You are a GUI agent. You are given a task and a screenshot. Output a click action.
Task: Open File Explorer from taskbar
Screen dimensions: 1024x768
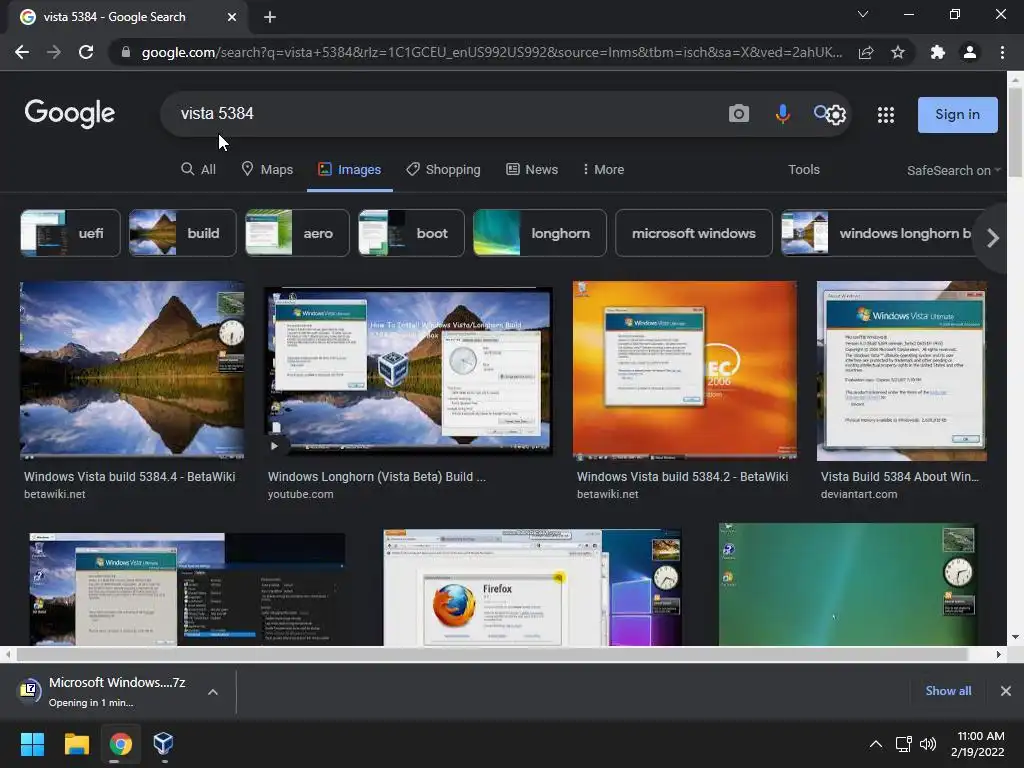coord(76,744)
